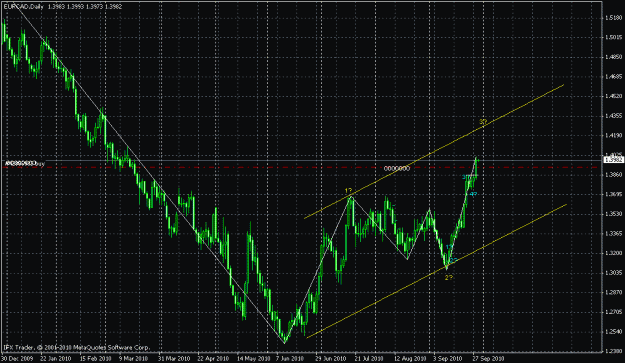Viewport: 625px width, 363px height.
Task: Select the 1.2540 price axis label
Action: pos(613,332)
